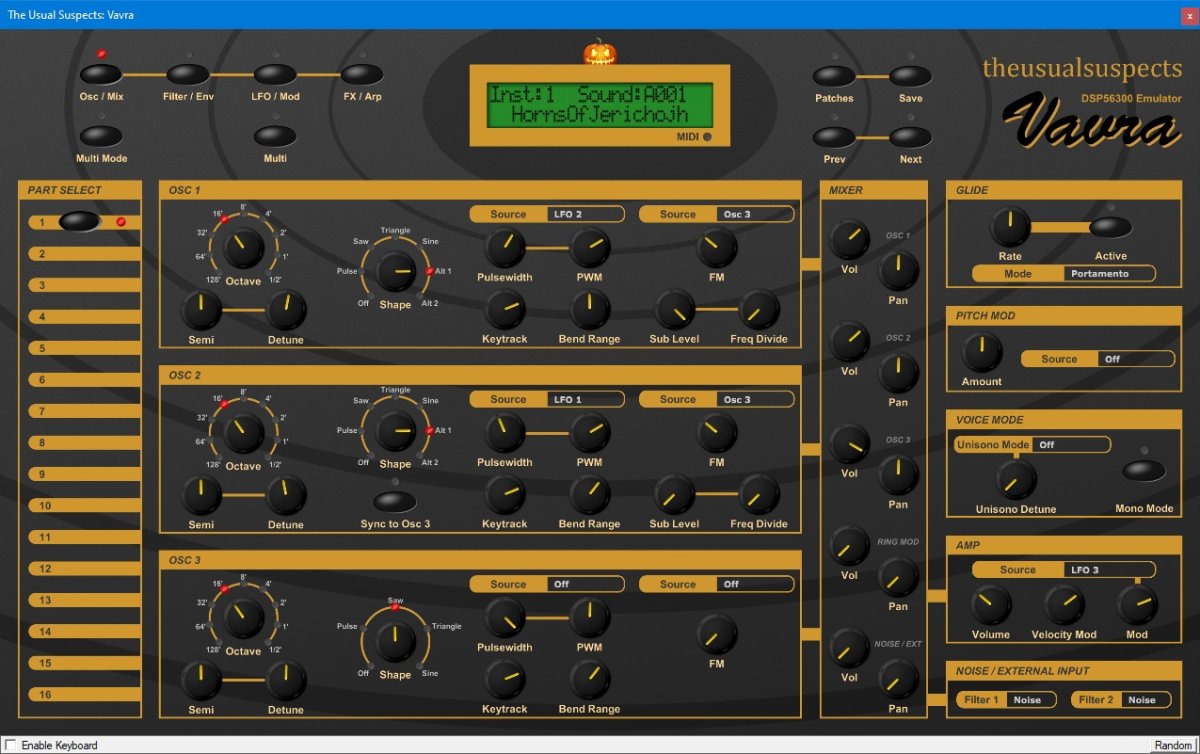Viewport: 1200px width, 754px height.
Task: Click the OSC 1 Semi knob
Action: 201,310
